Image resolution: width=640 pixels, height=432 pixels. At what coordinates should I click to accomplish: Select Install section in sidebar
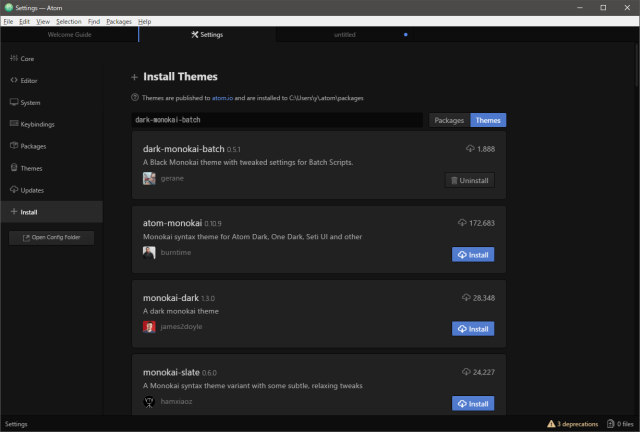tap(51, 212)
